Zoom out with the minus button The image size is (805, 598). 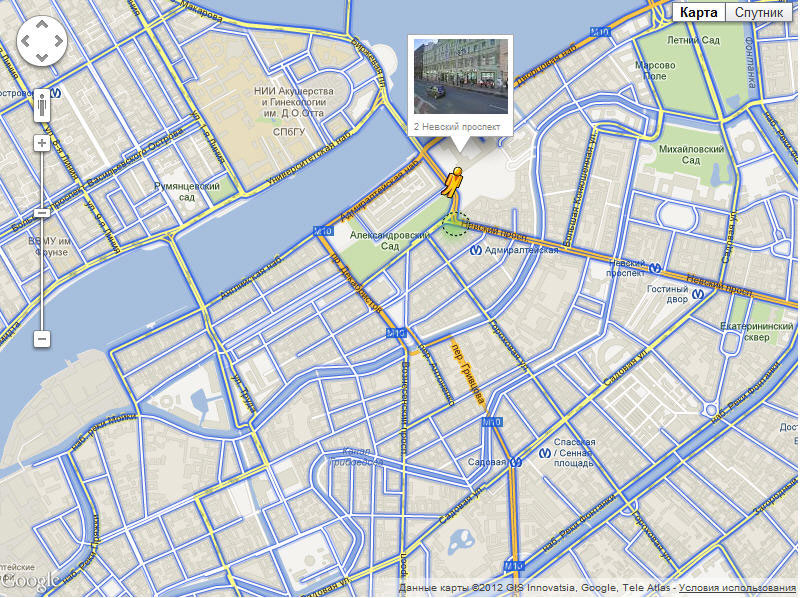tap(42, 339)
